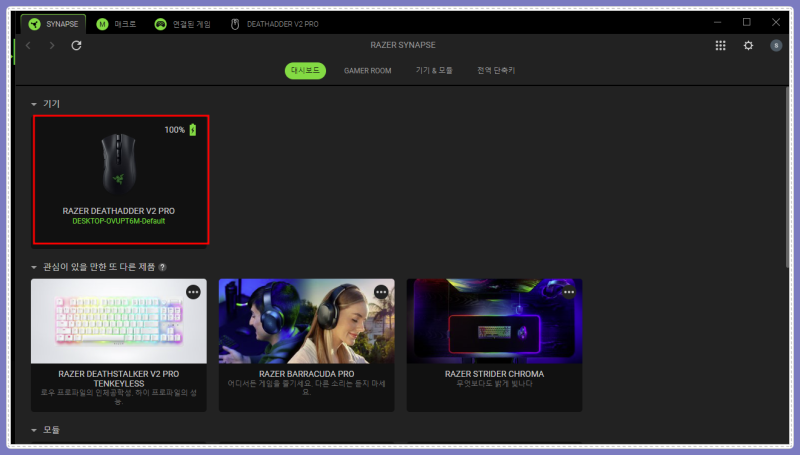The width and height of the screenshot is (800, 455).
Task: Click the vertical scrollbar on the right
Action: [787, 178]
